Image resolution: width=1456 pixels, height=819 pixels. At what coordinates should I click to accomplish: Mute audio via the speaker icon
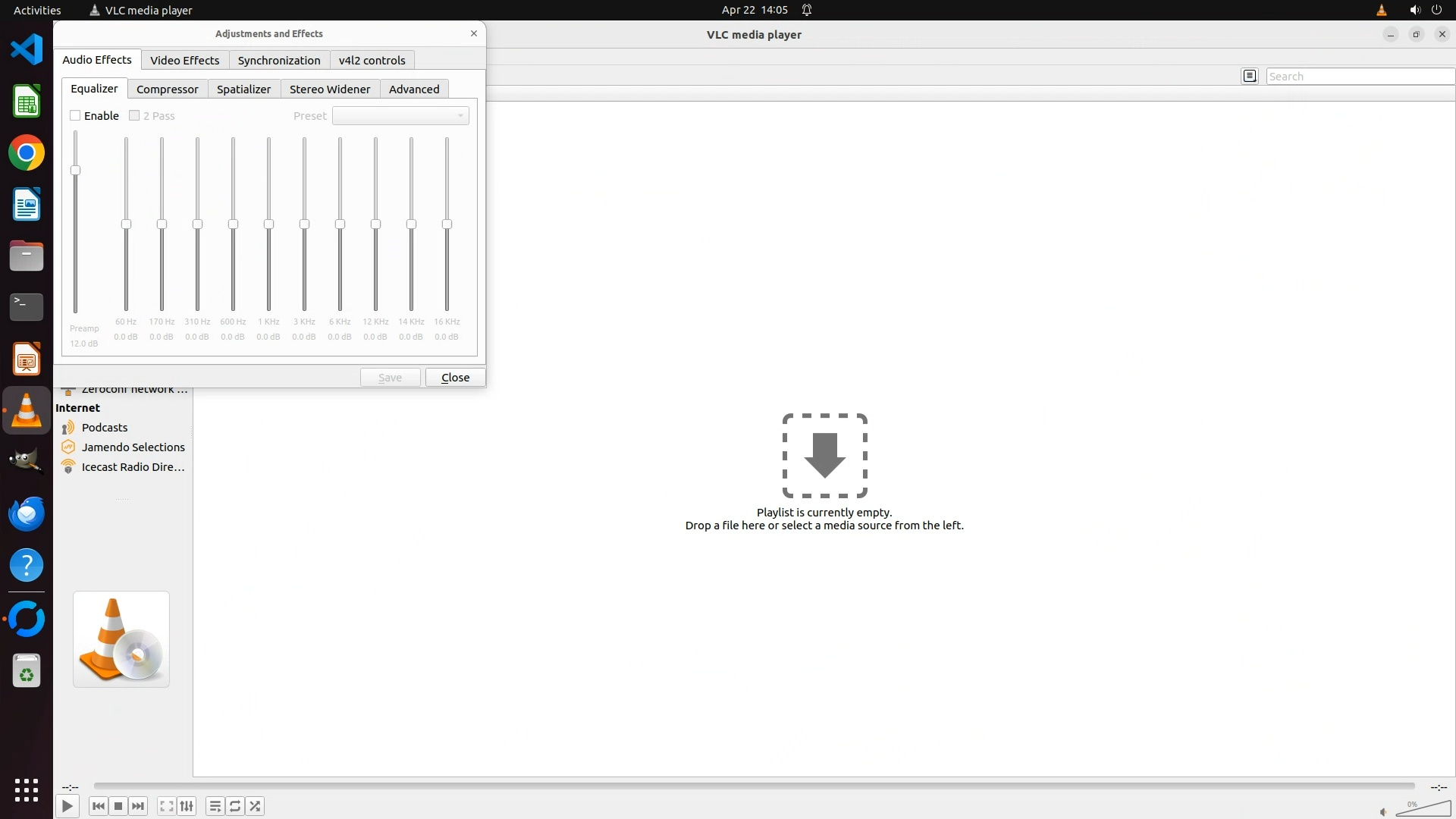[1383, 812]
